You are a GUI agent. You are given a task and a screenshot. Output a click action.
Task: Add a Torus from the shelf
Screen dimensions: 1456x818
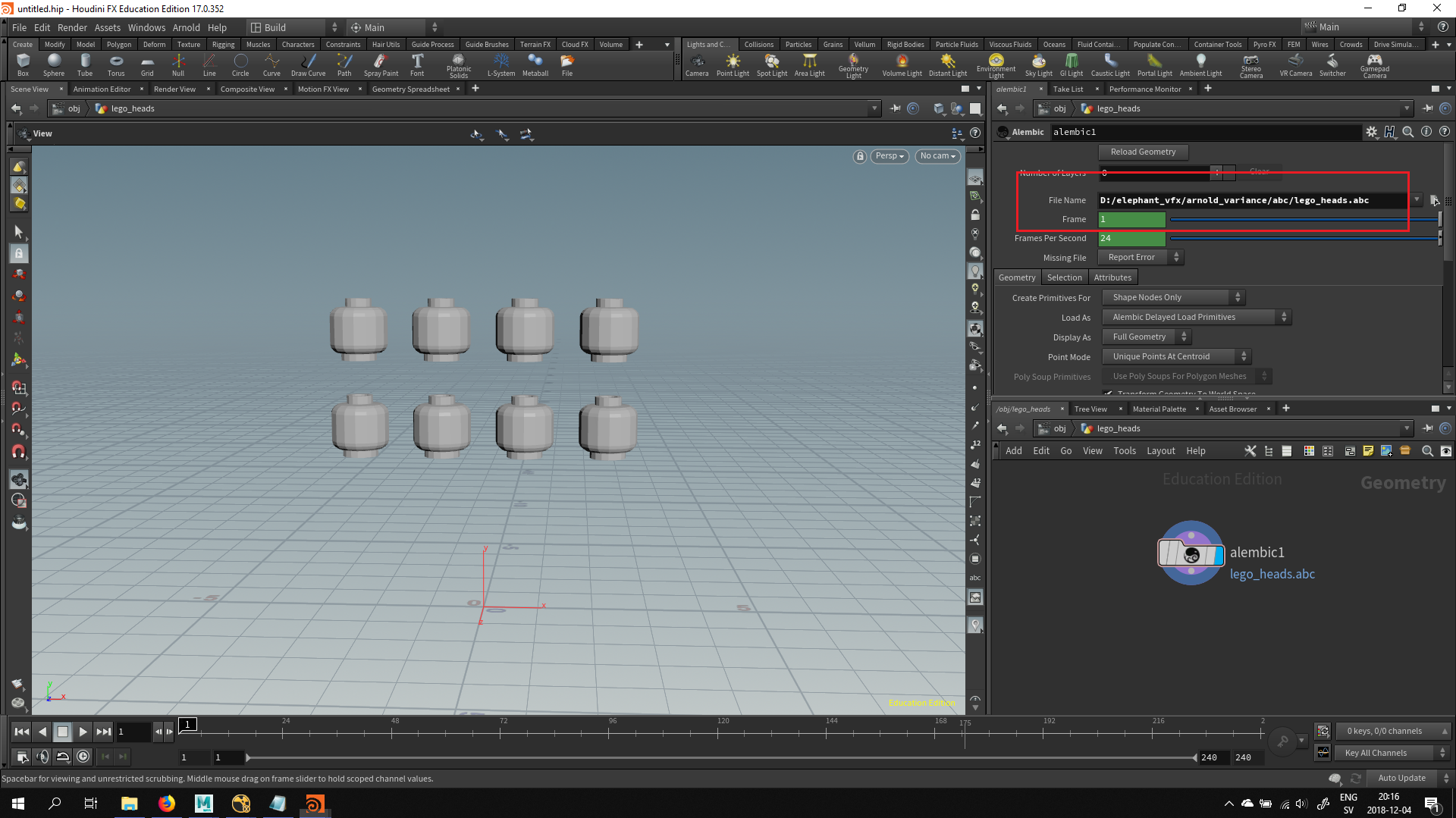(116, 65)
